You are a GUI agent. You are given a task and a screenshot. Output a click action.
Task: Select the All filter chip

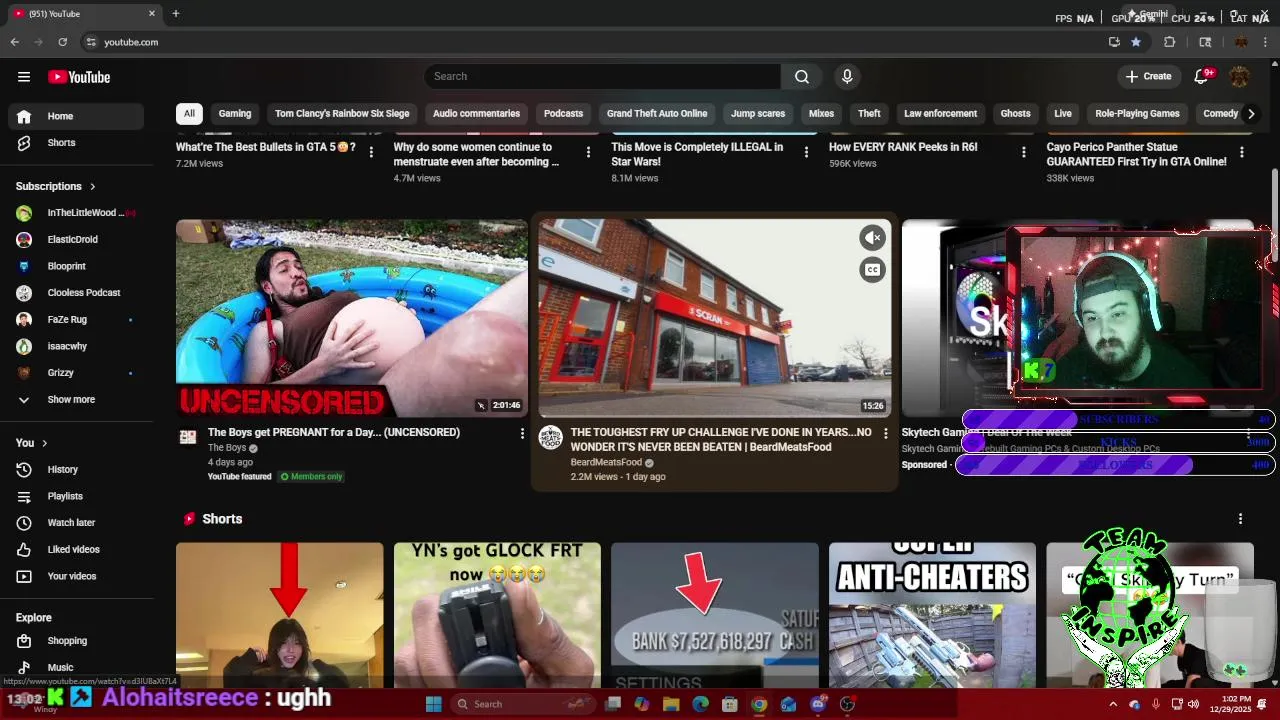click(189, 114)
